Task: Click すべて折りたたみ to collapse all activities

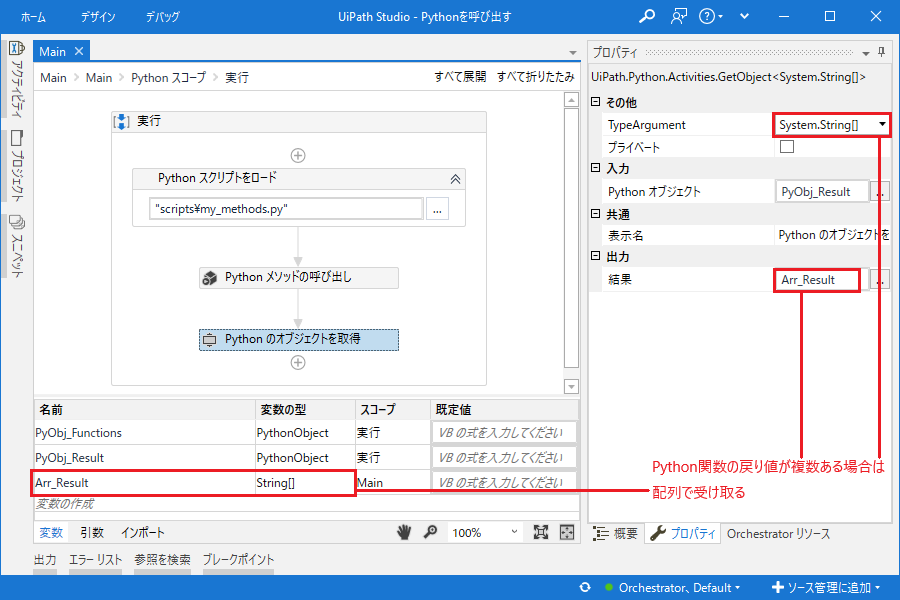Action: tap(535, 76)
